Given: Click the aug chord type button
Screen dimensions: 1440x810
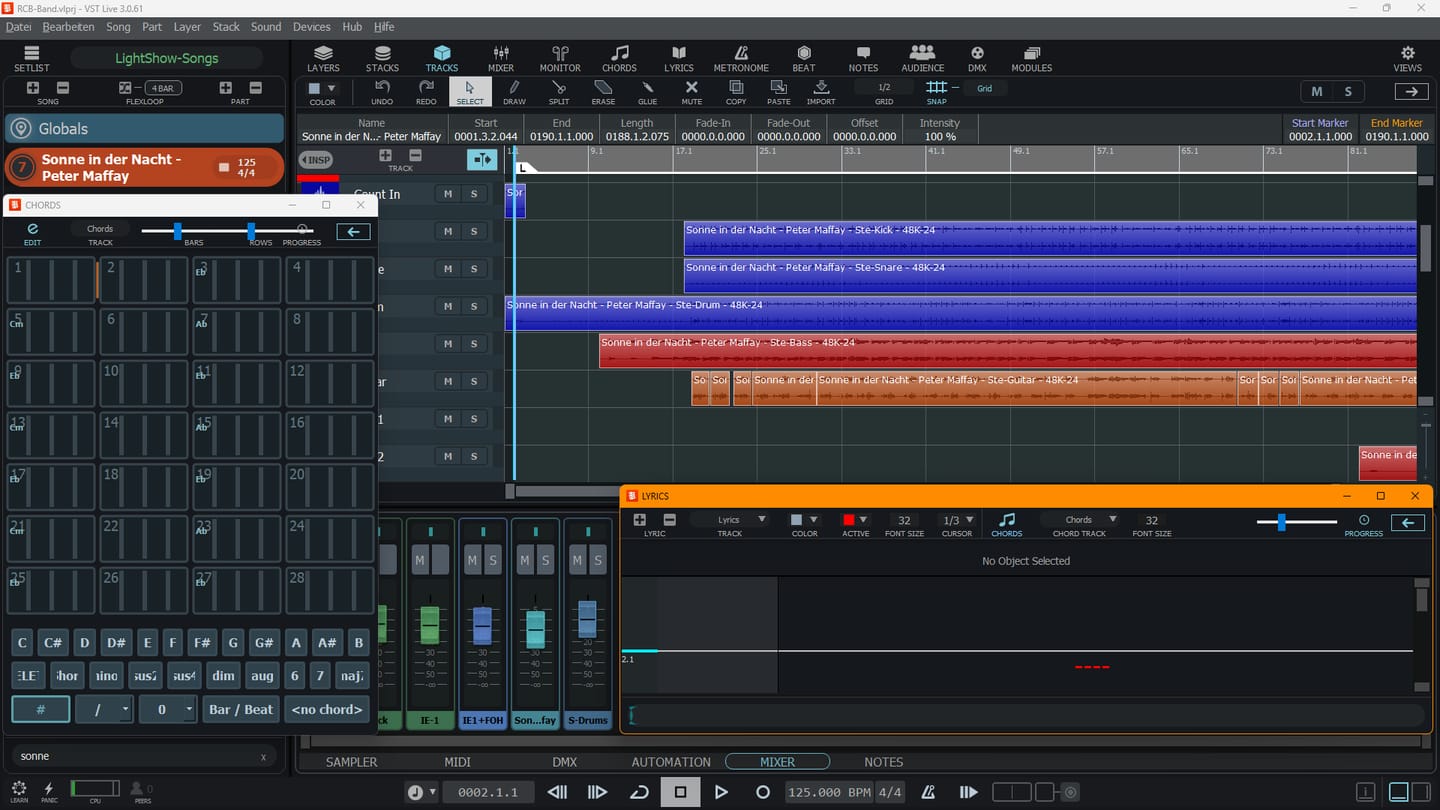Looking at the screenshot, I should click(262, 676).
